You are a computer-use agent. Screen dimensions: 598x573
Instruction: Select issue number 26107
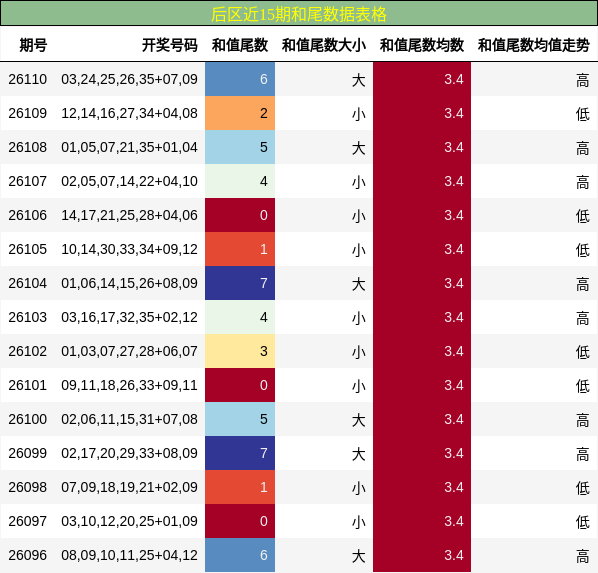point(27,181)
